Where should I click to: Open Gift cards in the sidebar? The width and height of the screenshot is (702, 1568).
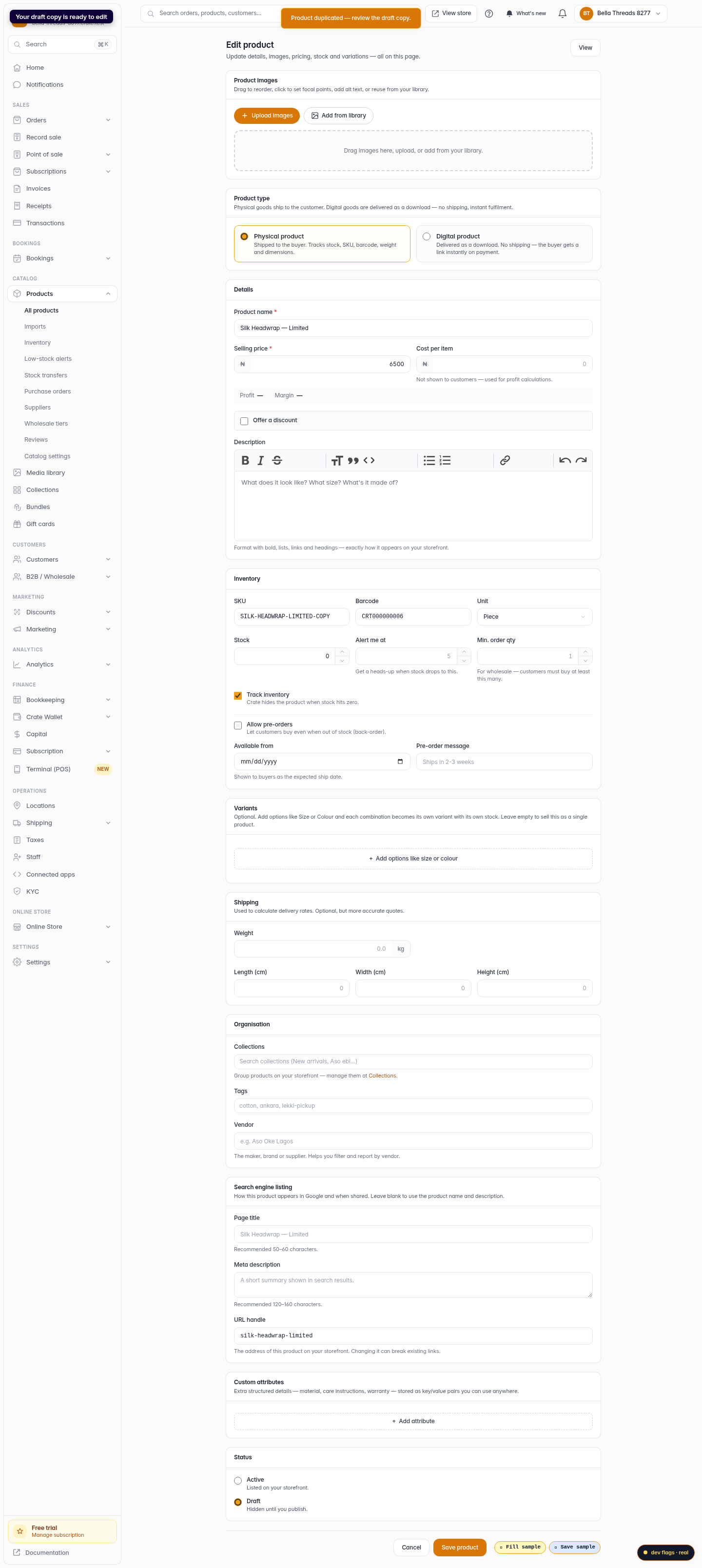[62, 524]
